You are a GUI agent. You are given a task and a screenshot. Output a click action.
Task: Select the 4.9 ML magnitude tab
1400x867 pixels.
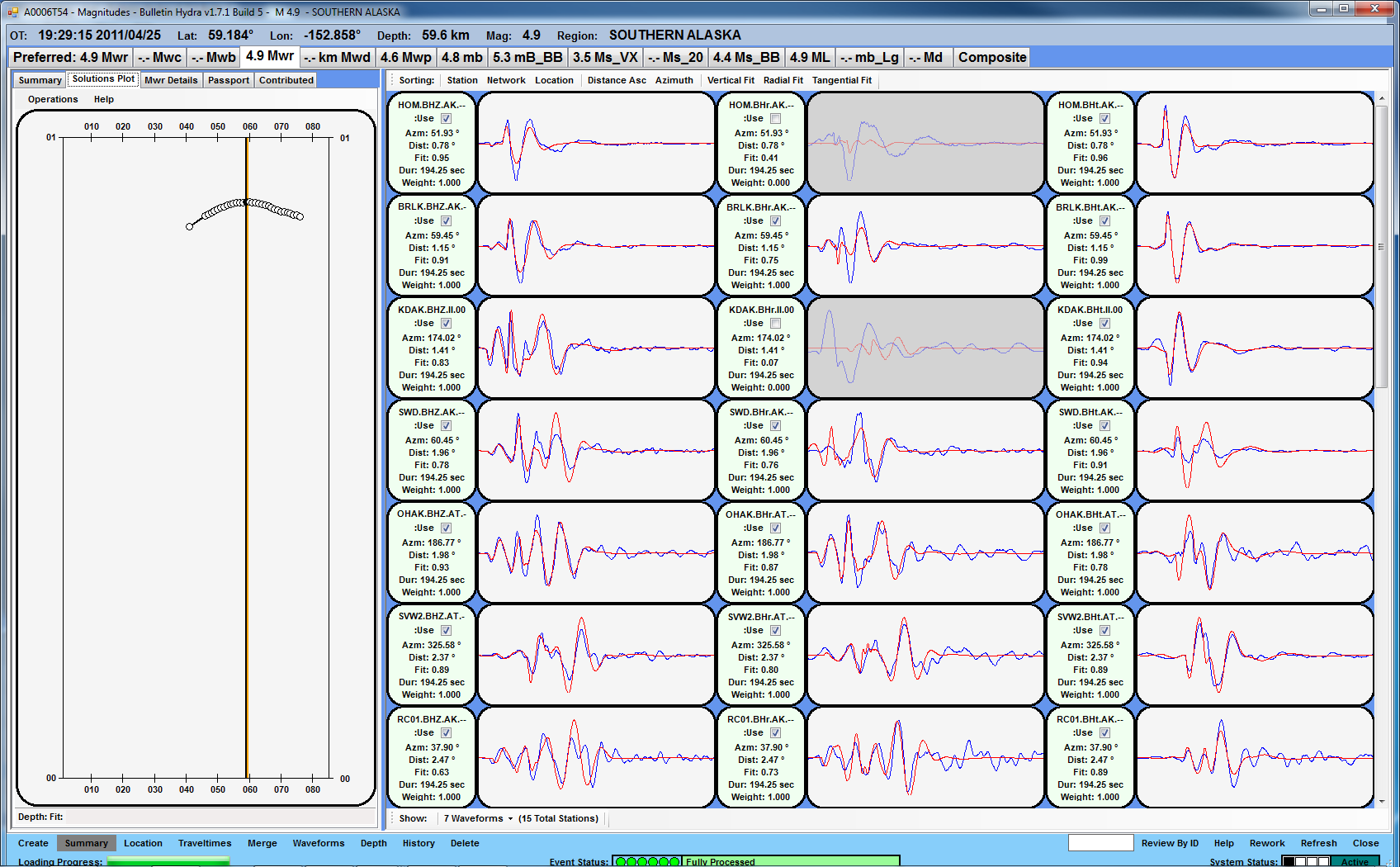point(810,57)
